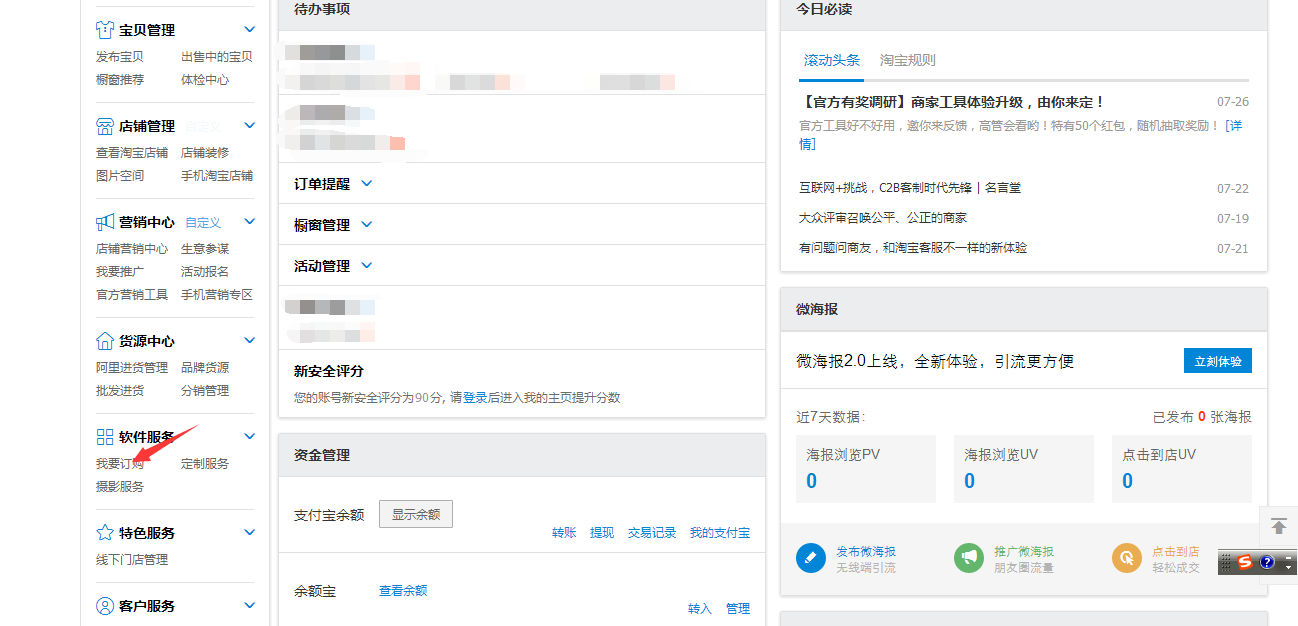Image resolution: width=1298 pixels, height=626 pixels.
Task: Open the 大众评审召唤公平 news item
Action: tap(883, 218)
